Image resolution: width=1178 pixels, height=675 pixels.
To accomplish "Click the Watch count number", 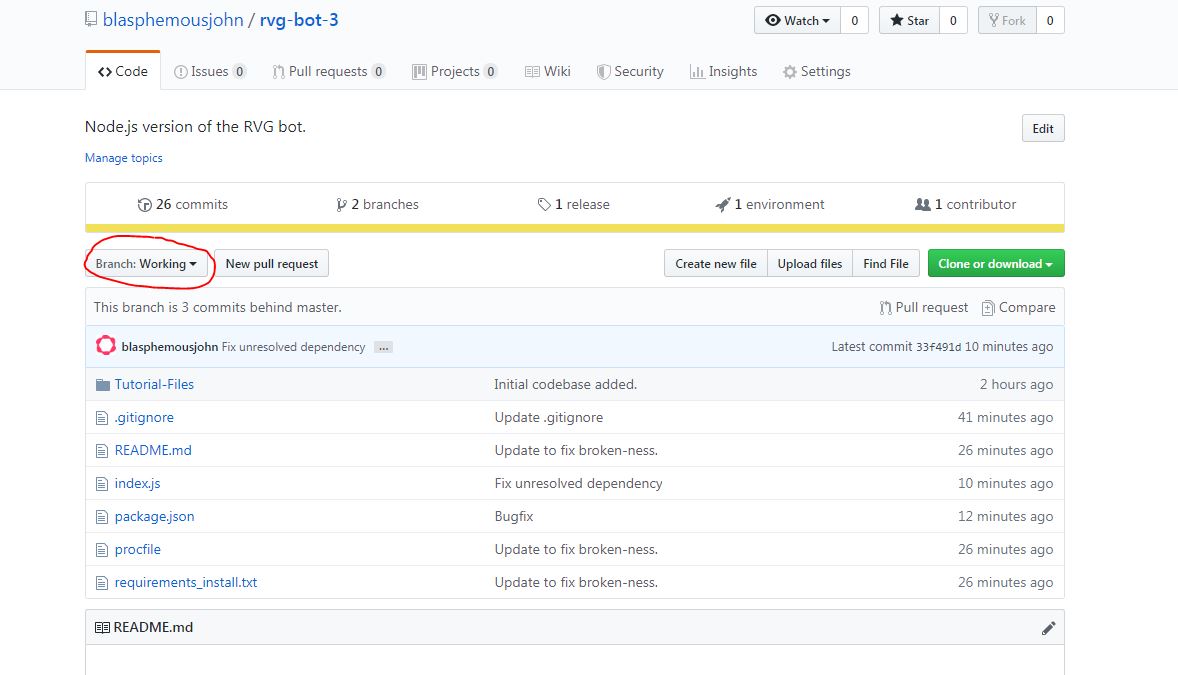I will click(x=854, y=20).
